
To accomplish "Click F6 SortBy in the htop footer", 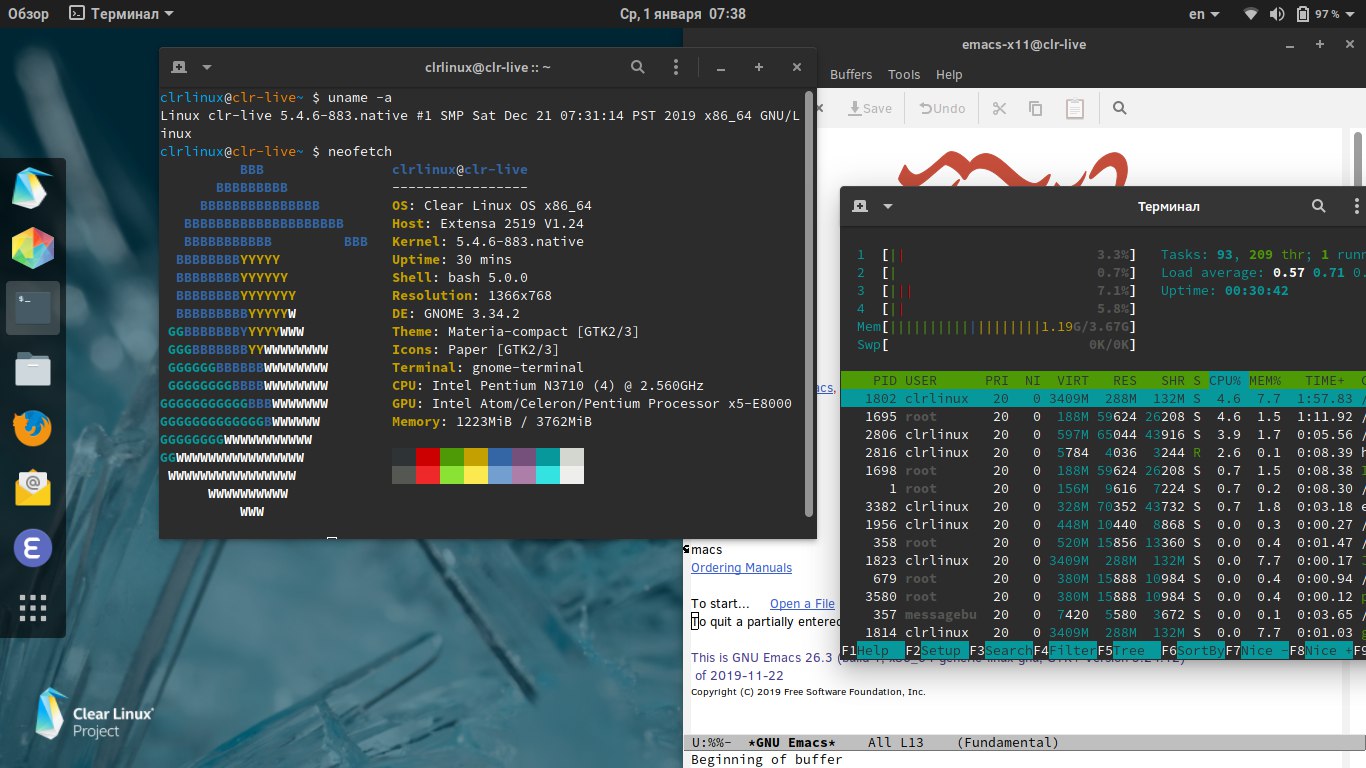I will pyautogui.click(x=1193, y=651).
